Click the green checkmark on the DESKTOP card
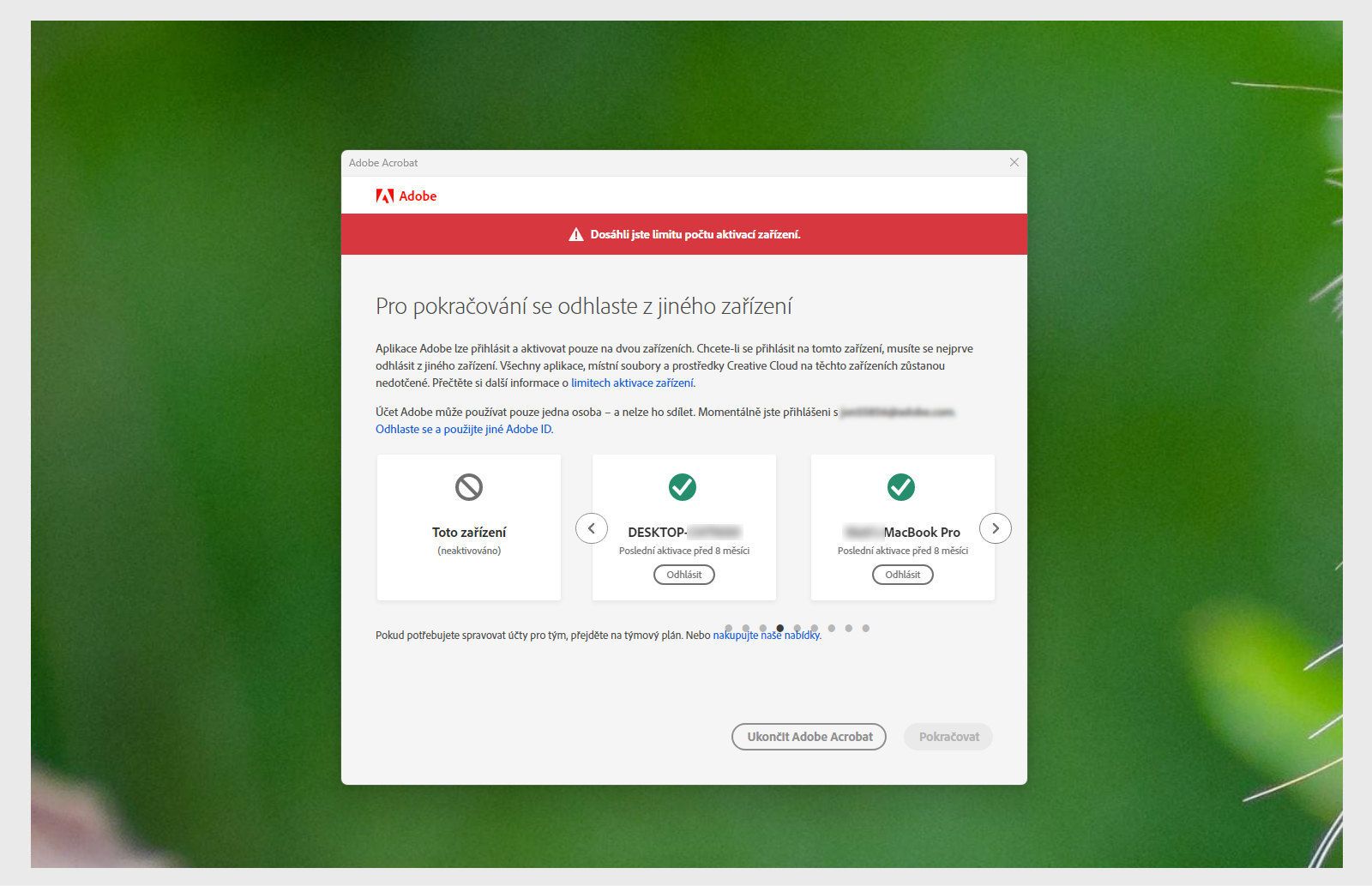The width and height of the screenshot is (1372, 886). [x=683, y=487]
